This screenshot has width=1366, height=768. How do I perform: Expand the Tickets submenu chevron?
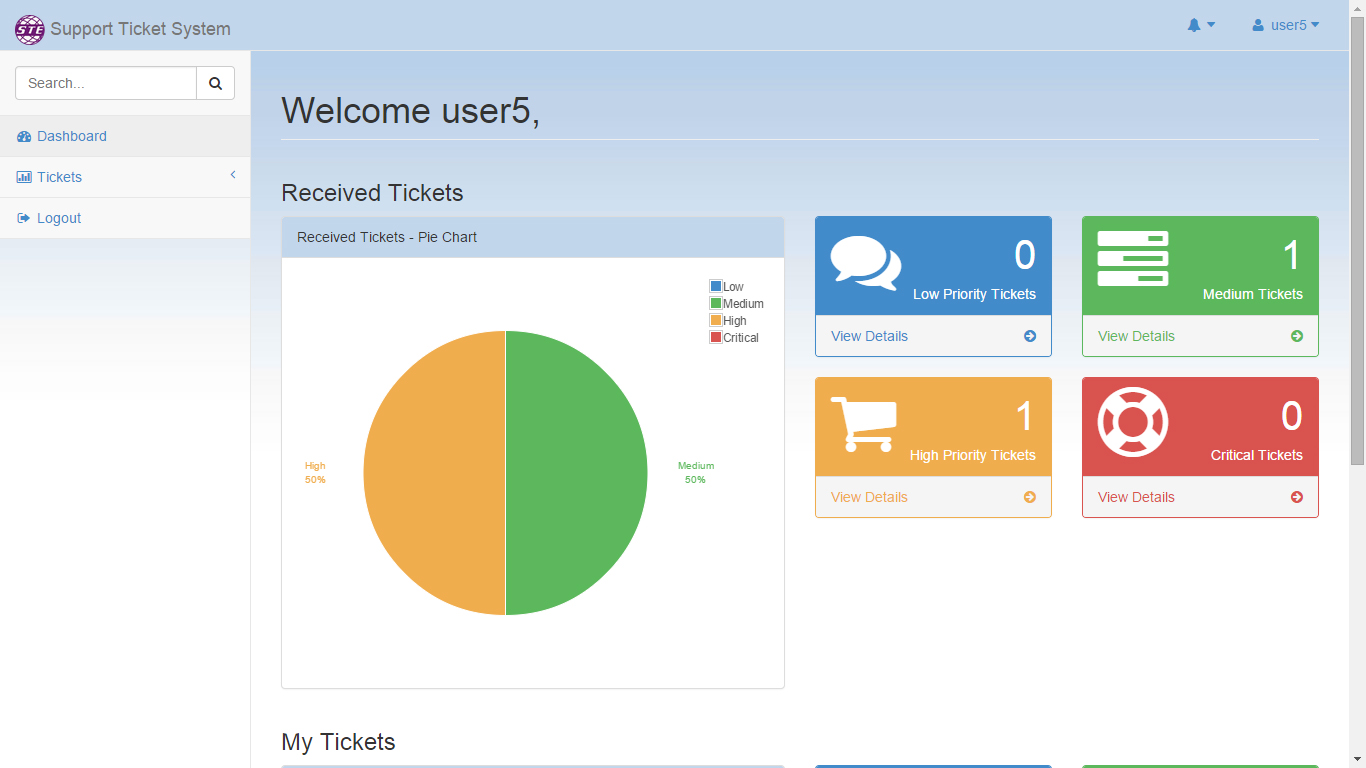[233, 175]
